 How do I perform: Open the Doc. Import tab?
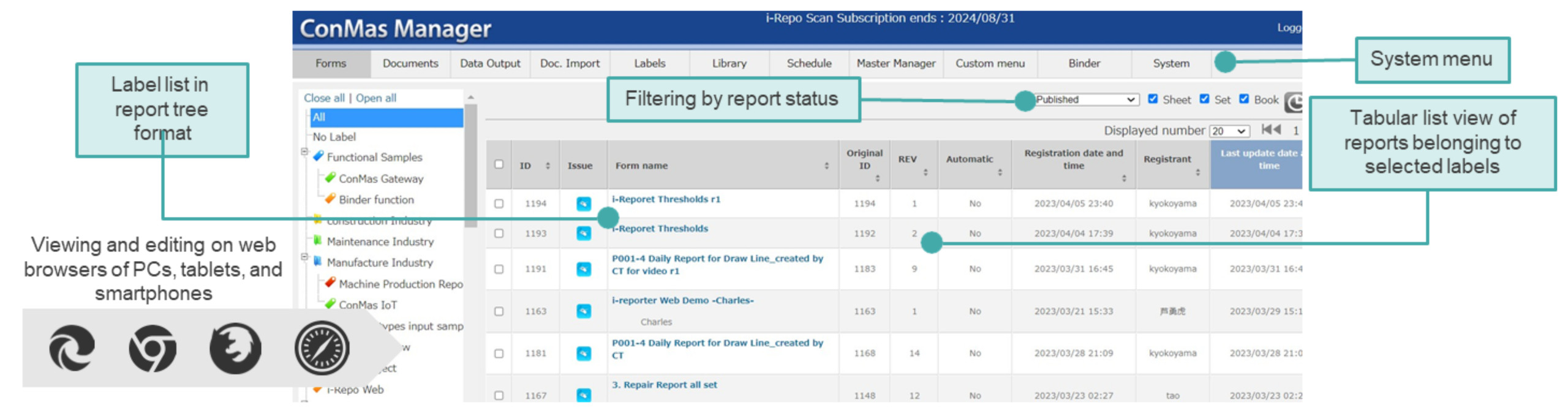point(569,63)
